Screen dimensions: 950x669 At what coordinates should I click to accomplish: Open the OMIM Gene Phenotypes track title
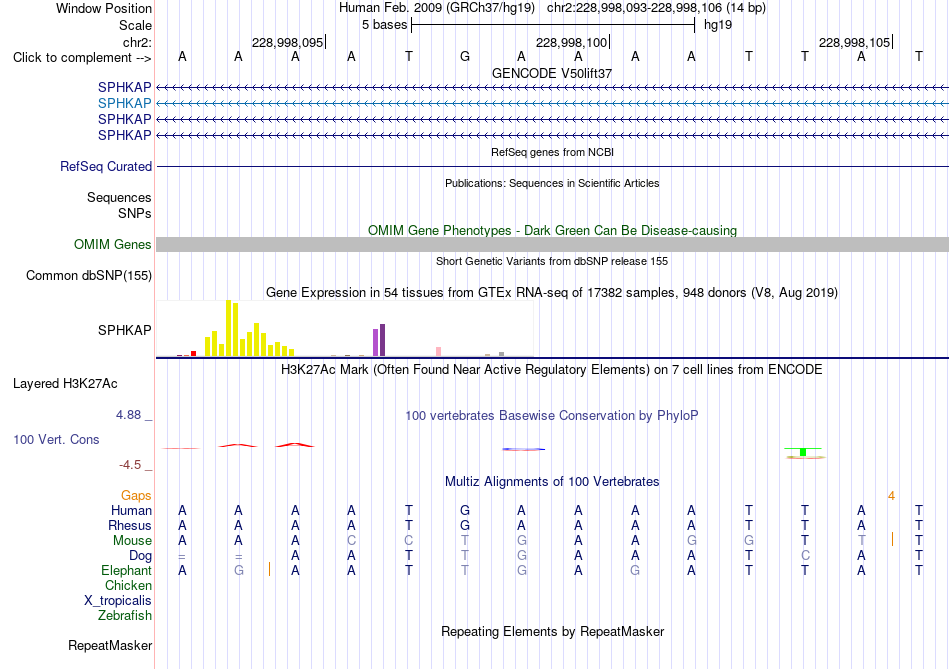[x=552, y=230]
